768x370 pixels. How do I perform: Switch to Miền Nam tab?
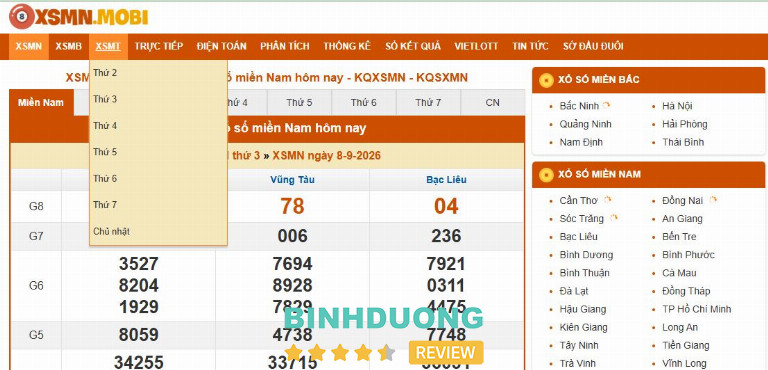(x=41, y=103)
